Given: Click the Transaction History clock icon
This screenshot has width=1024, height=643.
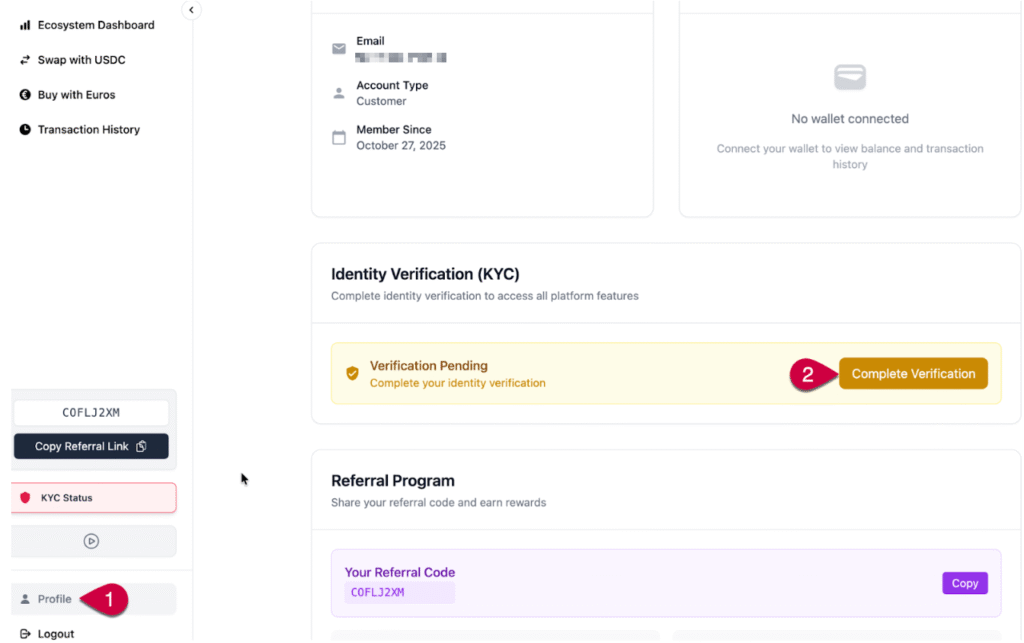Looking at the screenshot, I should point(25,130).
